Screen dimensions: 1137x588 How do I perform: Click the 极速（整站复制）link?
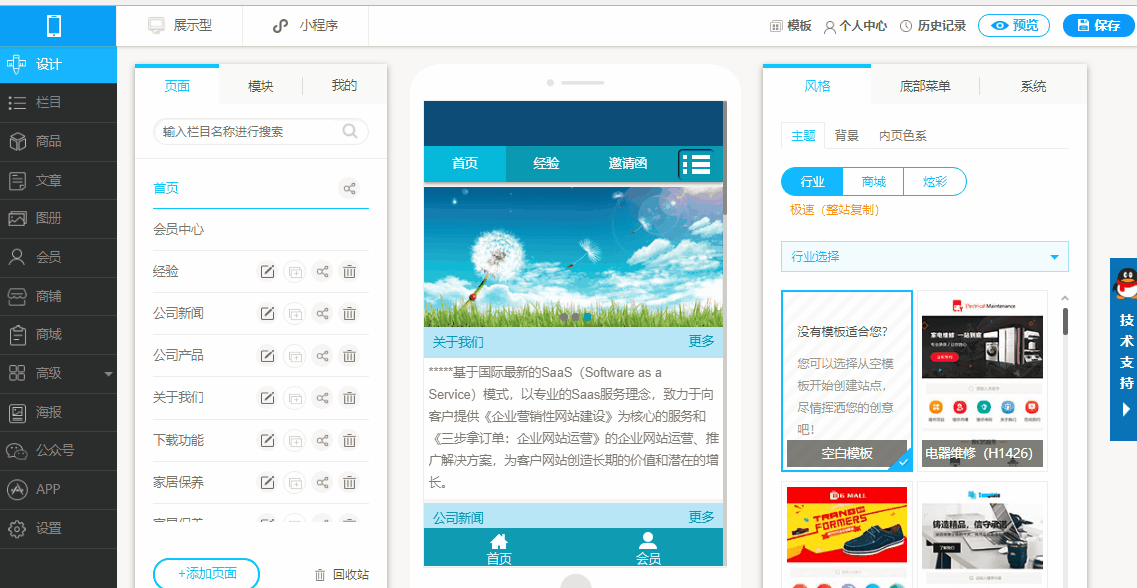(x=834, y=210)
